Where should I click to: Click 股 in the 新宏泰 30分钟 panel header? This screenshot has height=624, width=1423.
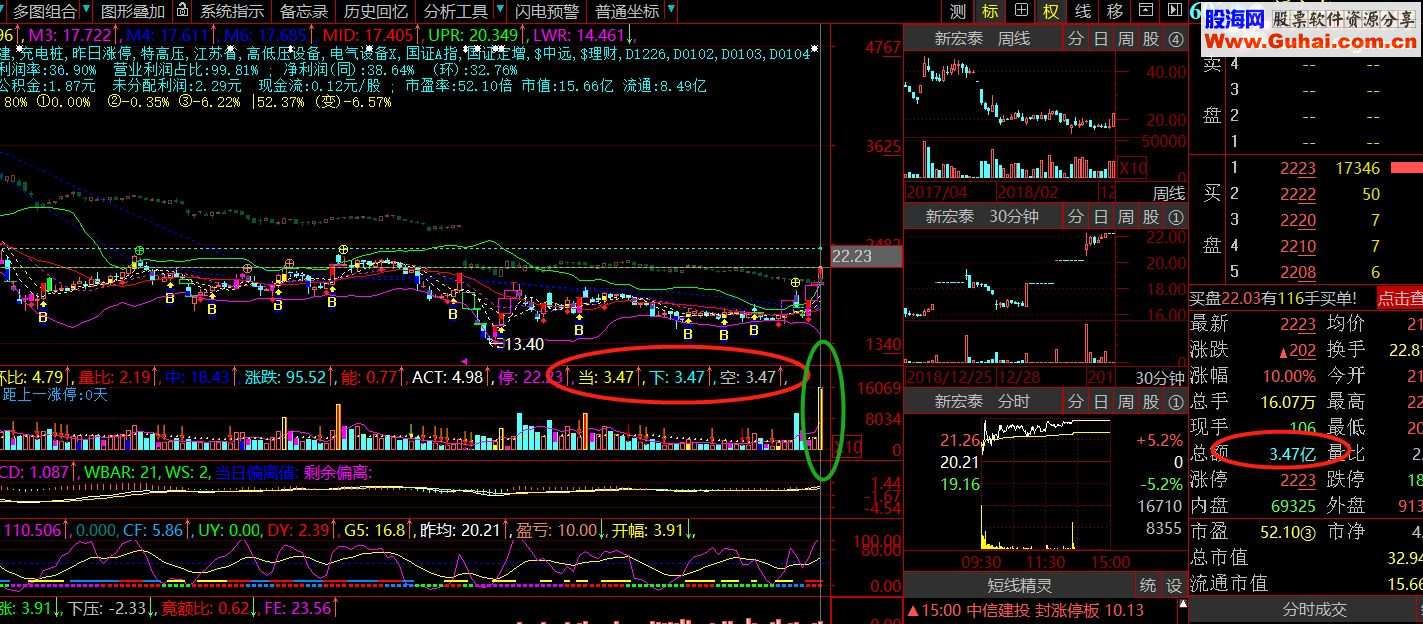(1151, 216)
